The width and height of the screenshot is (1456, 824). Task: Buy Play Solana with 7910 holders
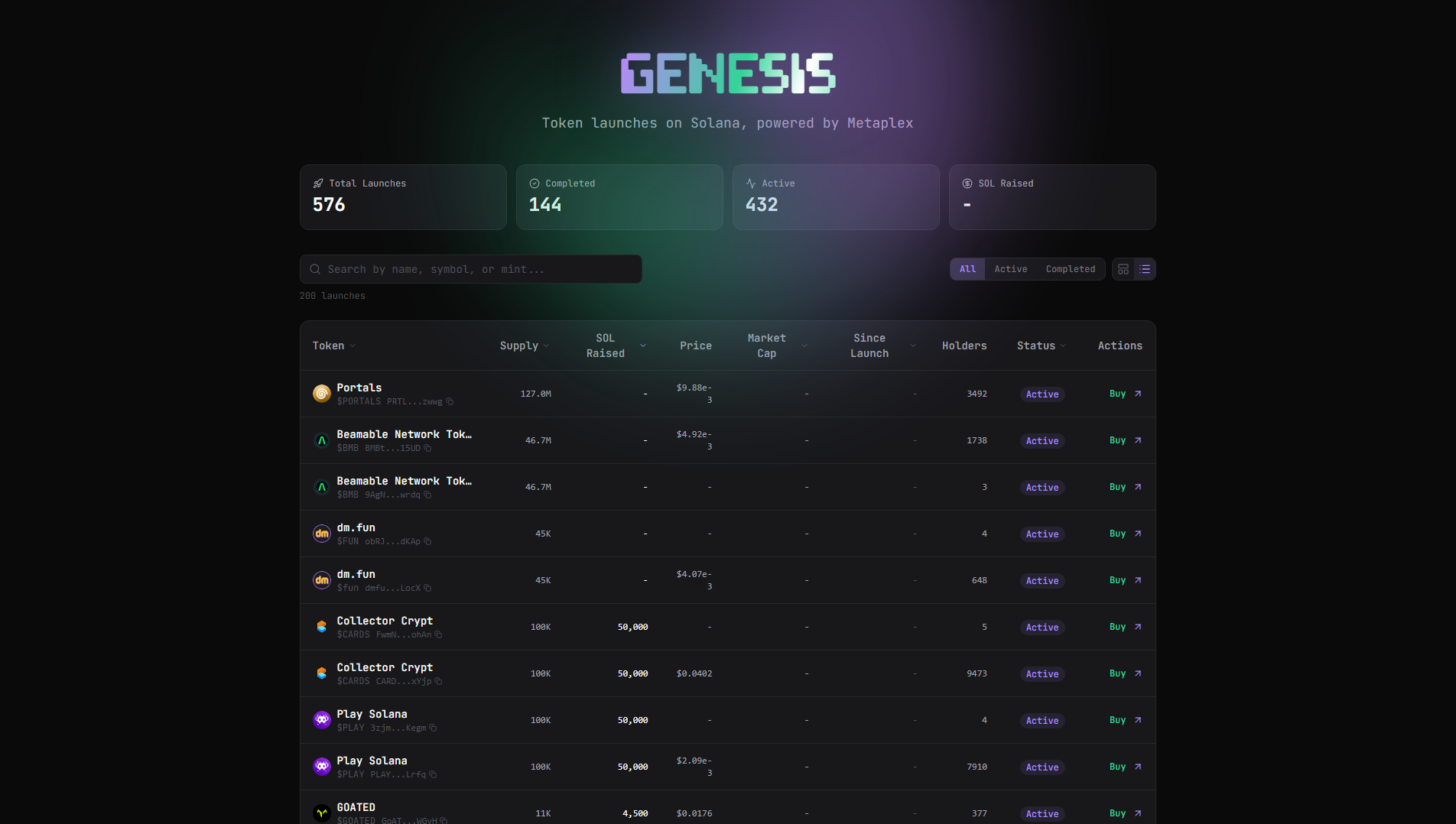[x=1125, y=767]
